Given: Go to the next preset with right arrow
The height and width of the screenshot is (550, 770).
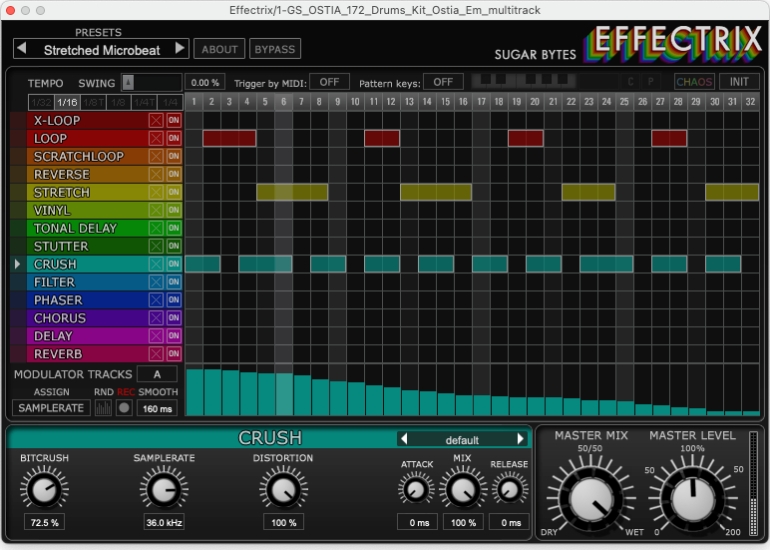Looking at the screenshot, I should [x=180, y=48].
